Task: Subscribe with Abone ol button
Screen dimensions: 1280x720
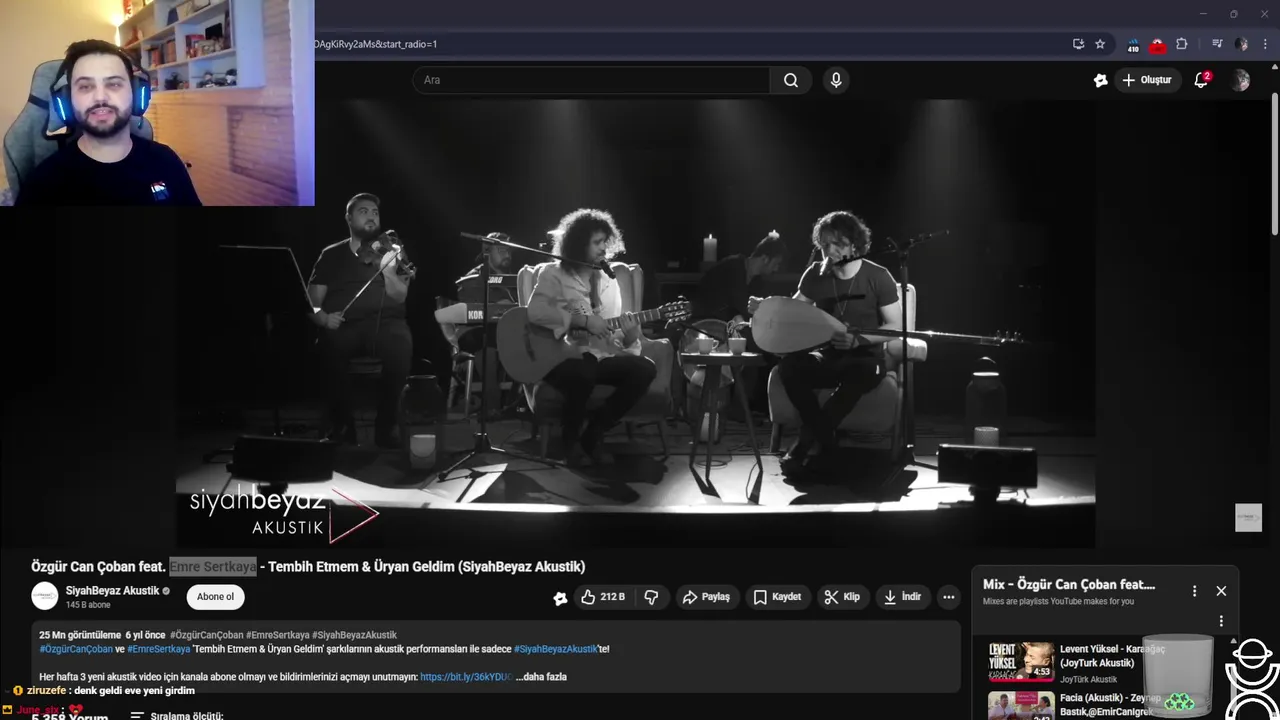Action: [215, 597]
